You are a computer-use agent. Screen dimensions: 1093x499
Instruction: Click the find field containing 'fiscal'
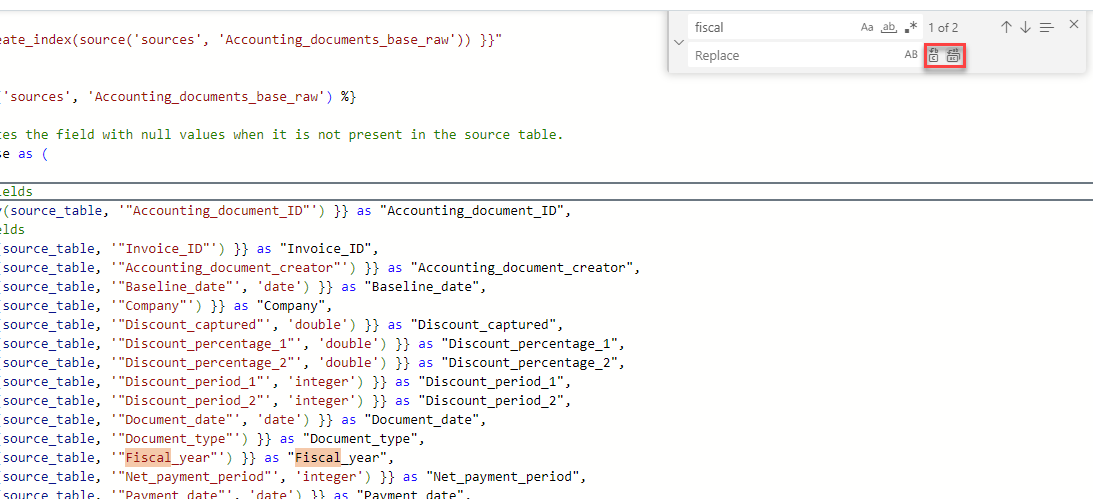point(770,27)
